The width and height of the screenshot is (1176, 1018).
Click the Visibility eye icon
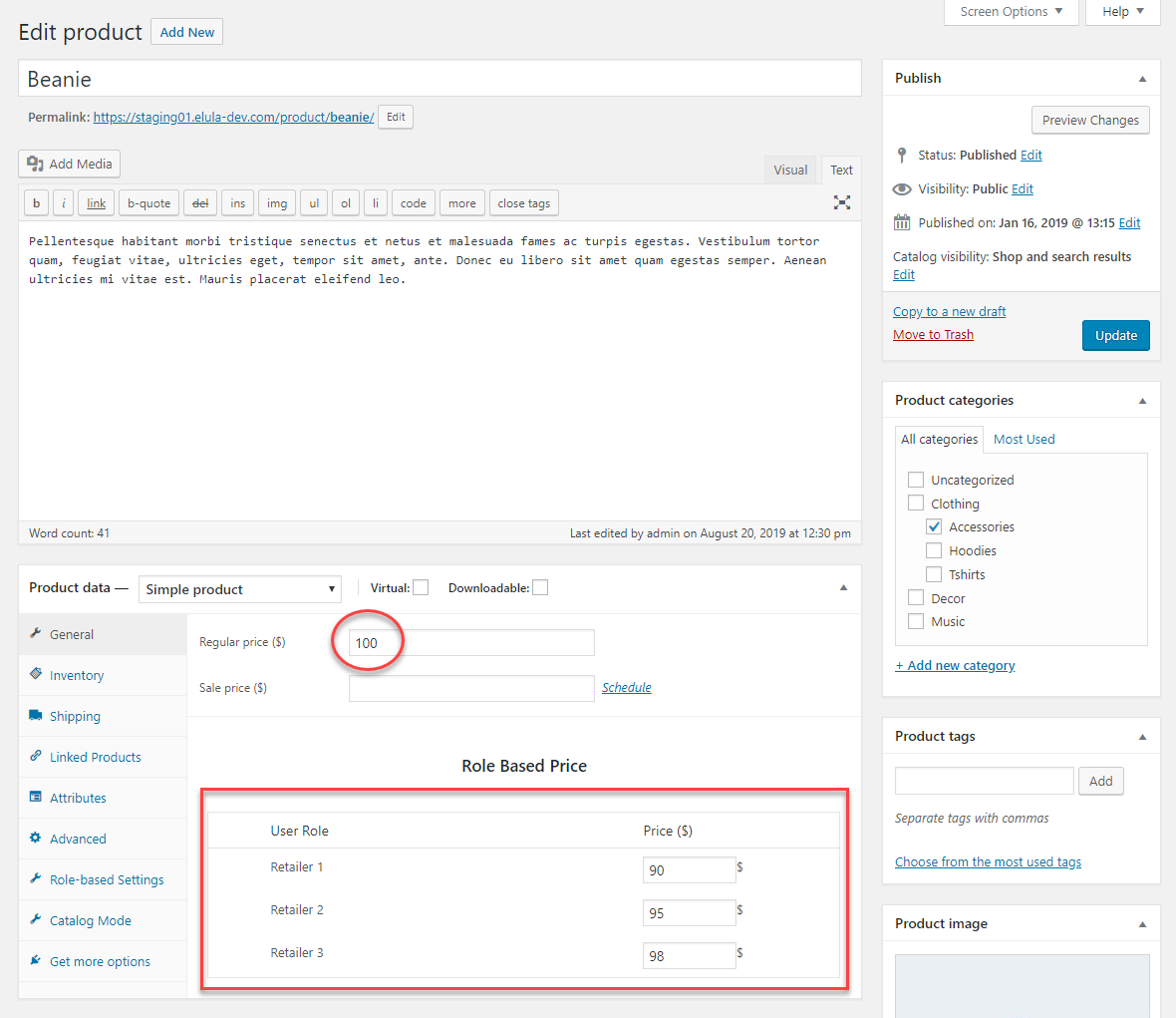coord(902,189)
